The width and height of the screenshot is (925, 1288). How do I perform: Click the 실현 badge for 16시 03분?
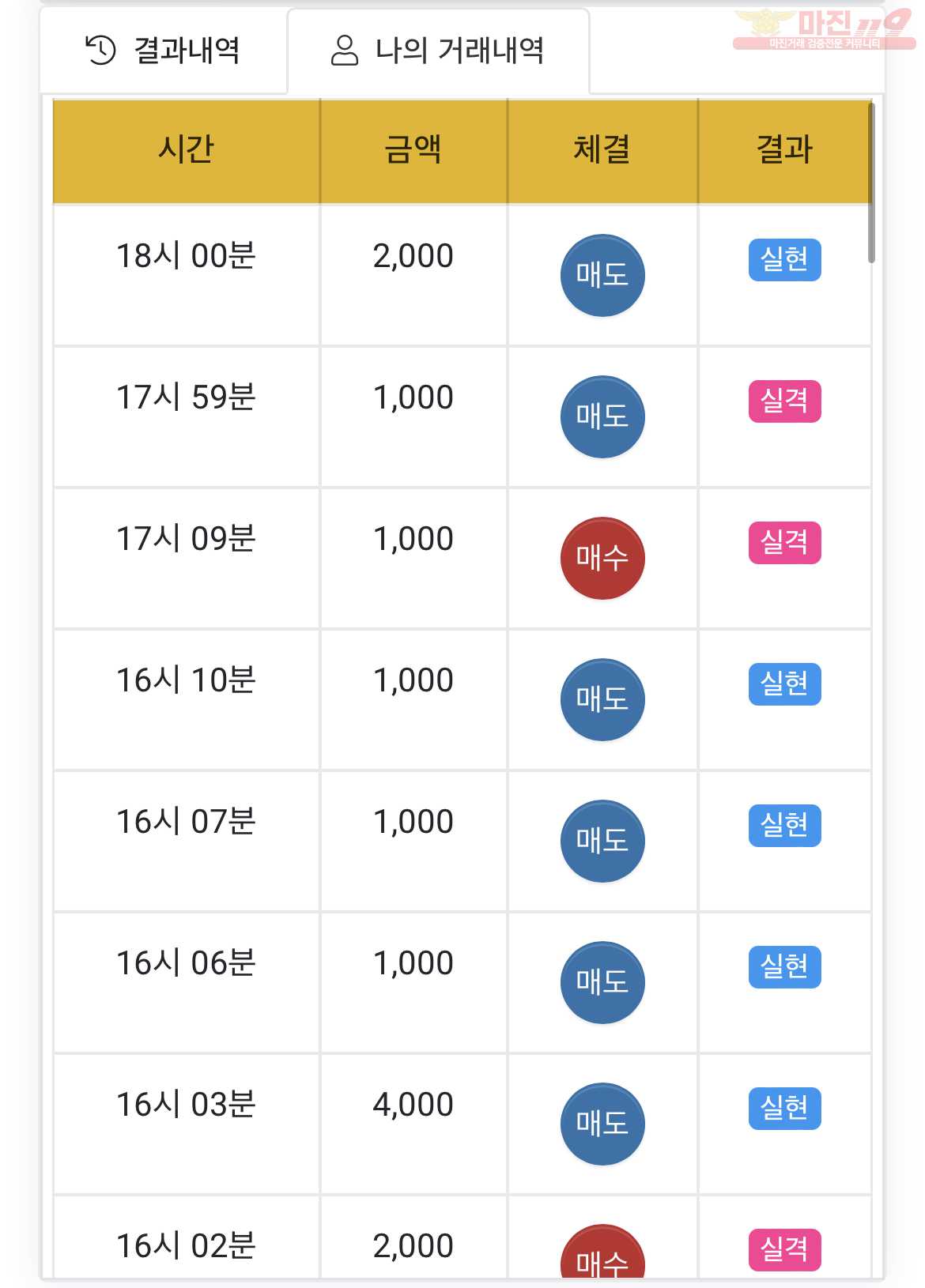784,1109
